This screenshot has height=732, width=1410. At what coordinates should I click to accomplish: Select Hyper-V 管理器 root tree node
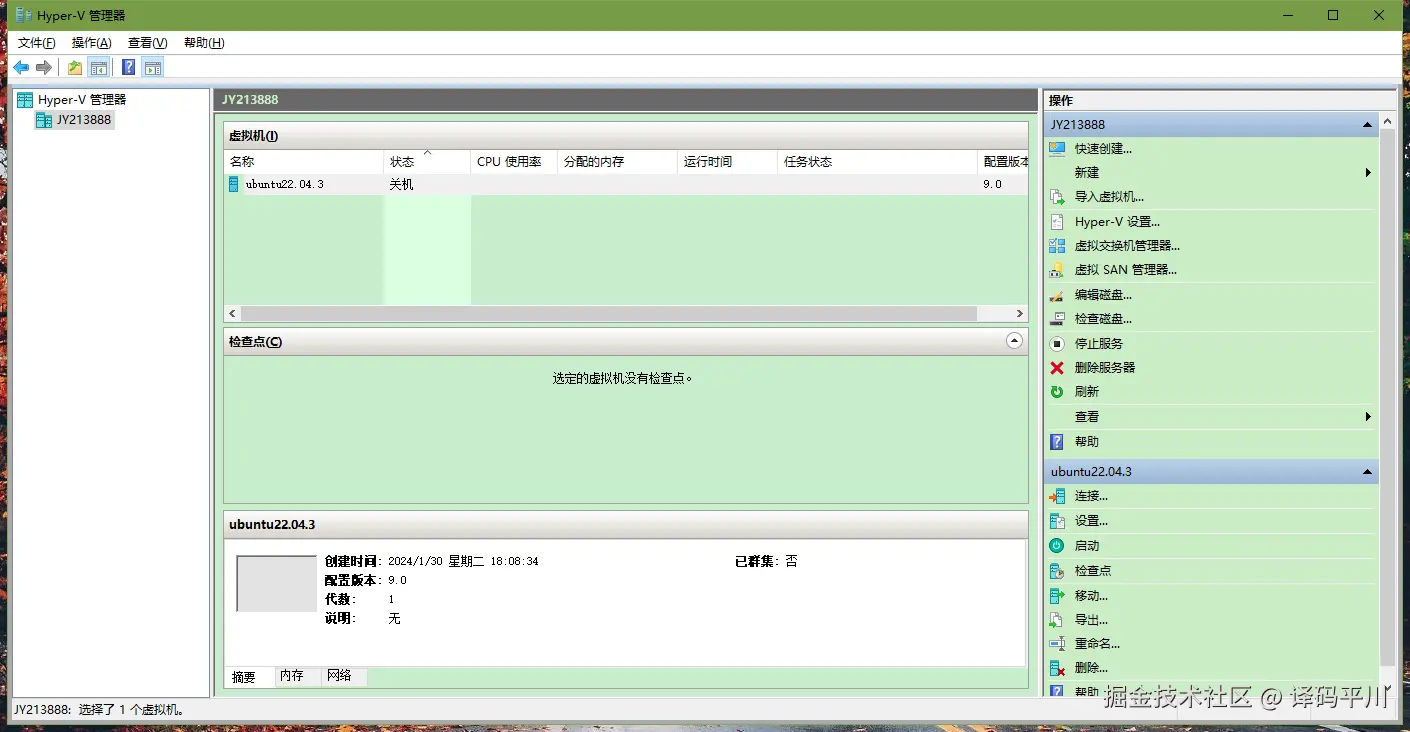82,100
